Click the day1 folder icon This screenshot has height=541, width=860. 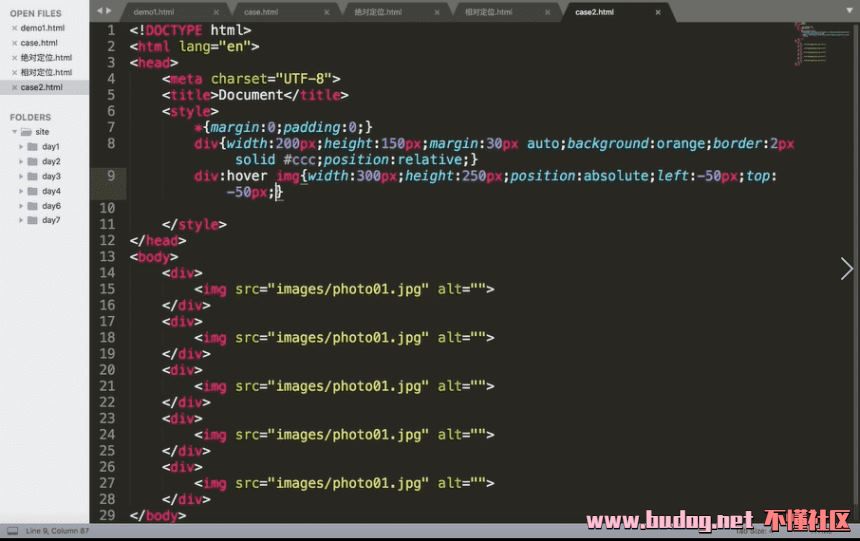coord(32,147)
